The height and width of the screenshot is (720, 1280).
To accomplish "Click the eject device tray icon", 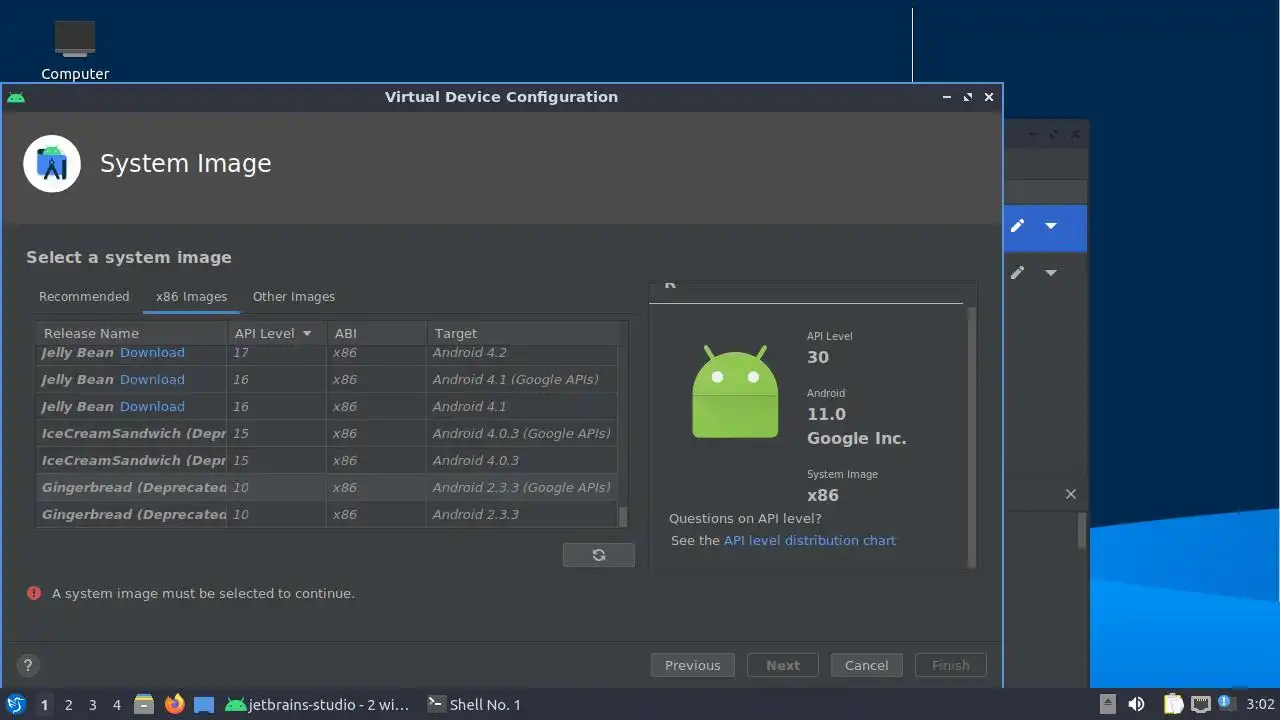I will point(1108,705).
